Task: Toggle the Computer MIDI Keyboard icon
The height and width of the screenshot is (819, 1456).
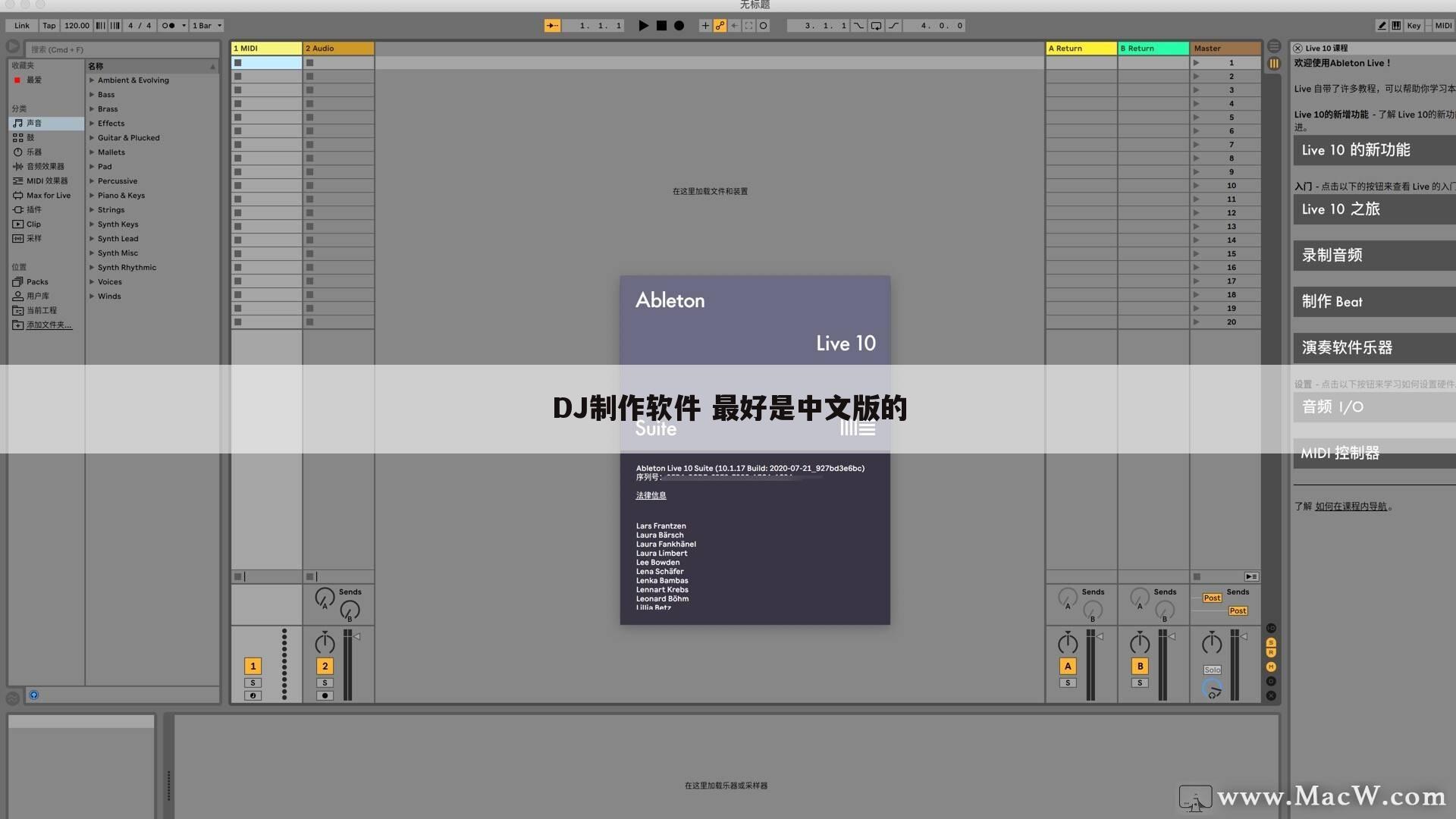Action: pyautogui.click(x=1396, y=25)
